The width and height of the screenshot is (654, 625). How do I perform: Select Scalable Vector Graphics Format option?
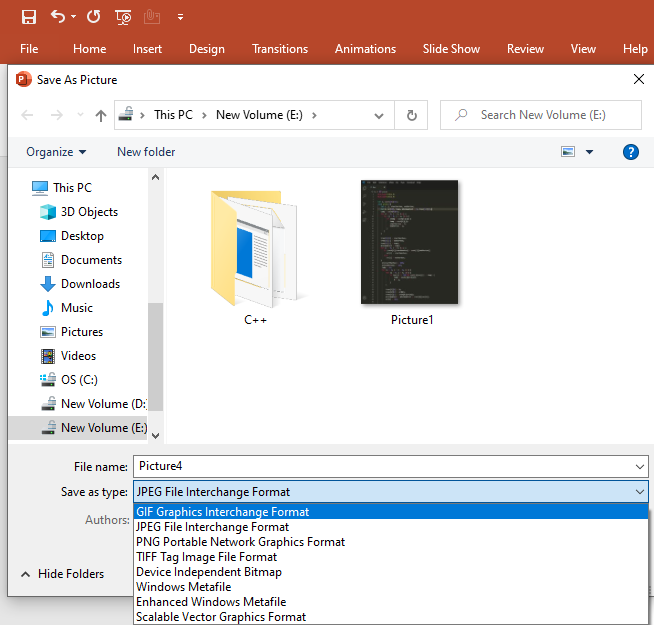click(221, 617)
